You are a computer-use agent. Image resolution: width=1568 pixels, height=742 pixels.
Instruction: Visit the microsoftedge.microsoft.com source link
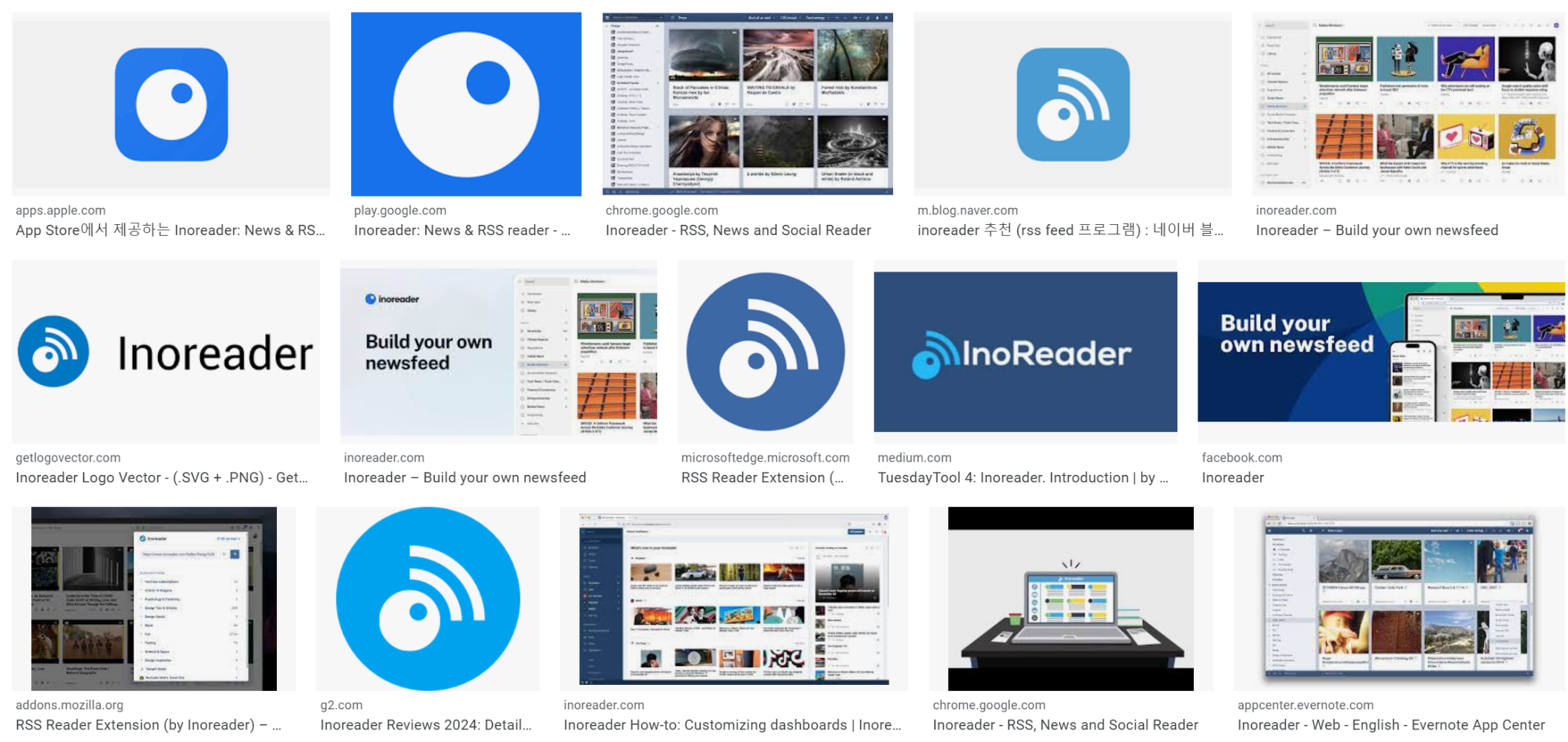pyautogui.click(x=765, y=458)
